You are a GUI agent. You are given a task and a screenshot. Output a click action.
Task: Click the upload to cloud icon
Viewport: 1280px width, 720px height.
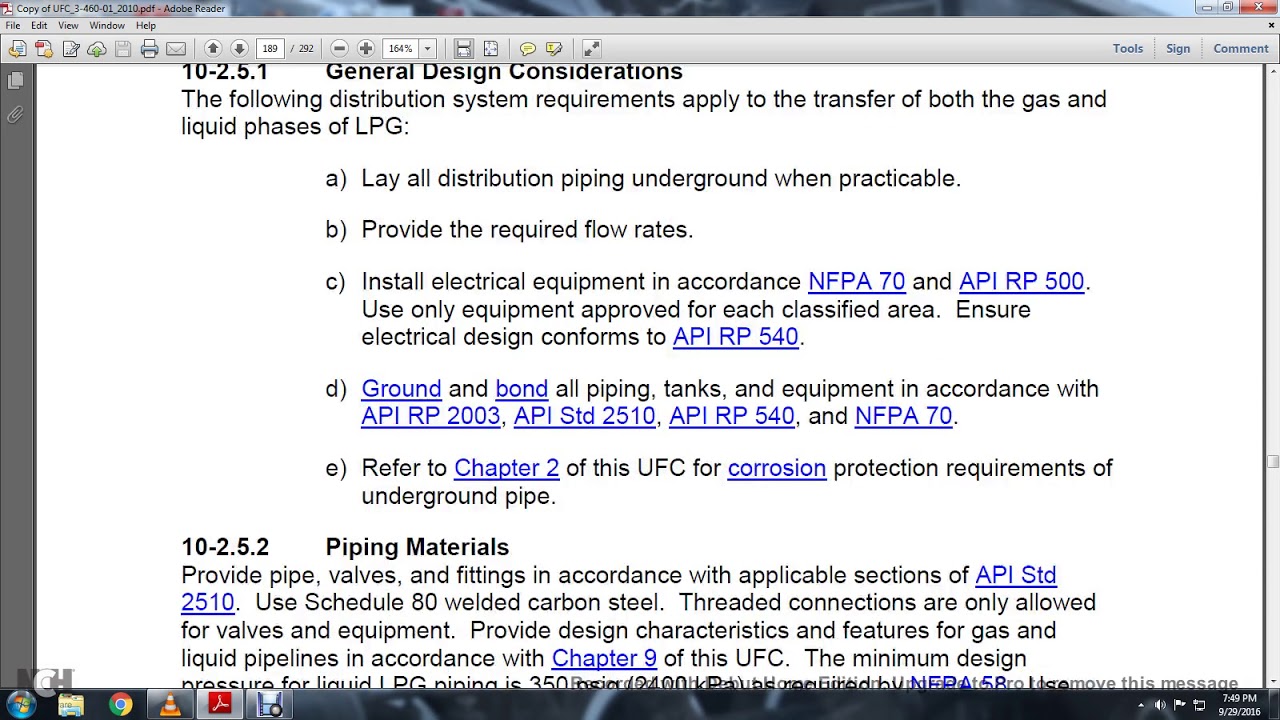[97, 48]
